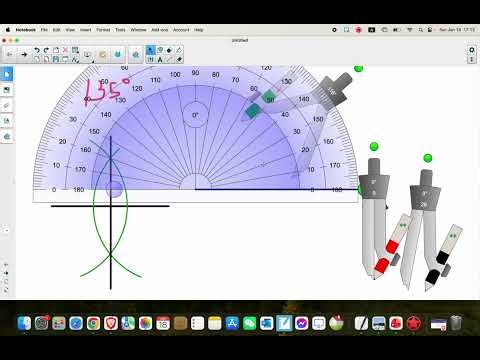This screenshot has height=360, width=480.
Task: Click the Apple menu icon
Action: pyautogui.click(x=8, y=30)
